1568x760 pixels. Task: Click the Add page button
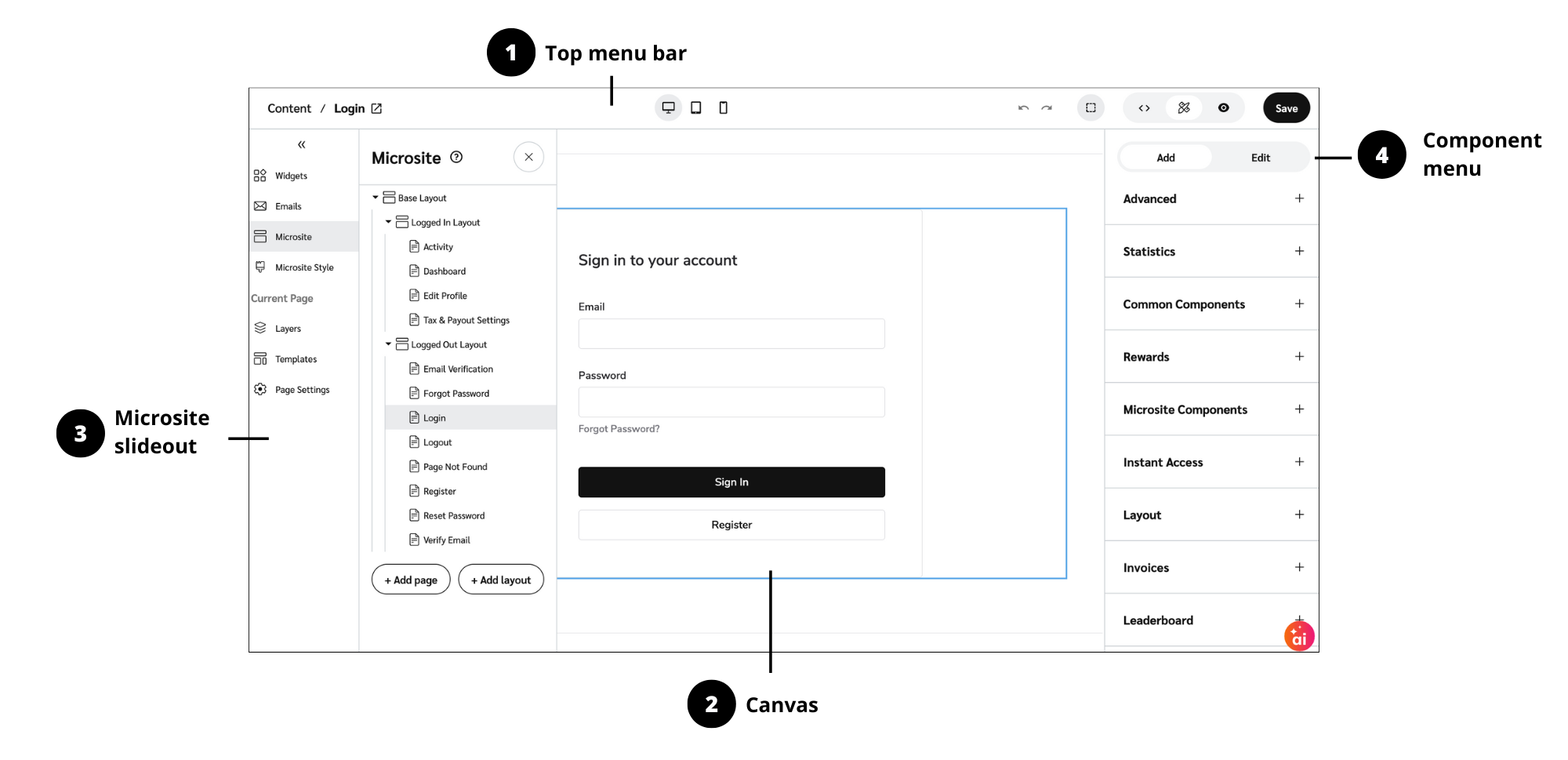[411, 580]
